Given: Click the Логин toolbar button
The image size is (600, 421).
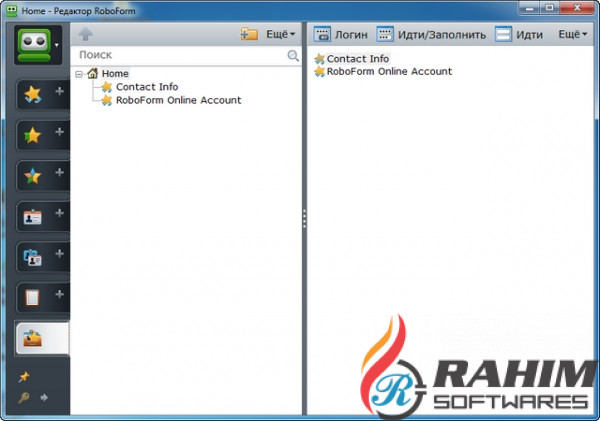Looking at the screenshot, I should [341, 34].
